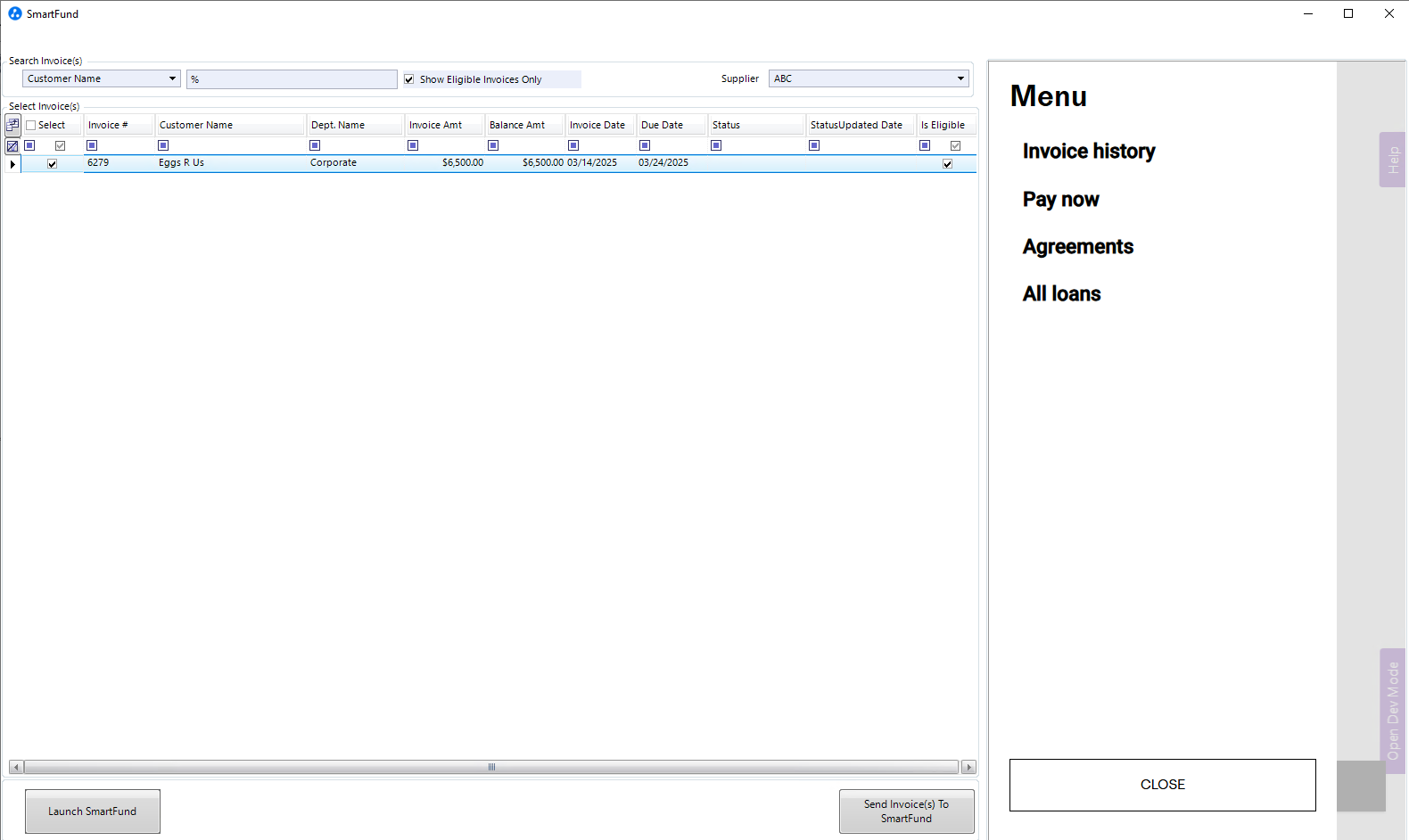1409x840 pixels.
Task: Toggle Show Eligible Invoices Only checkbox
Action: pos(409,79)
